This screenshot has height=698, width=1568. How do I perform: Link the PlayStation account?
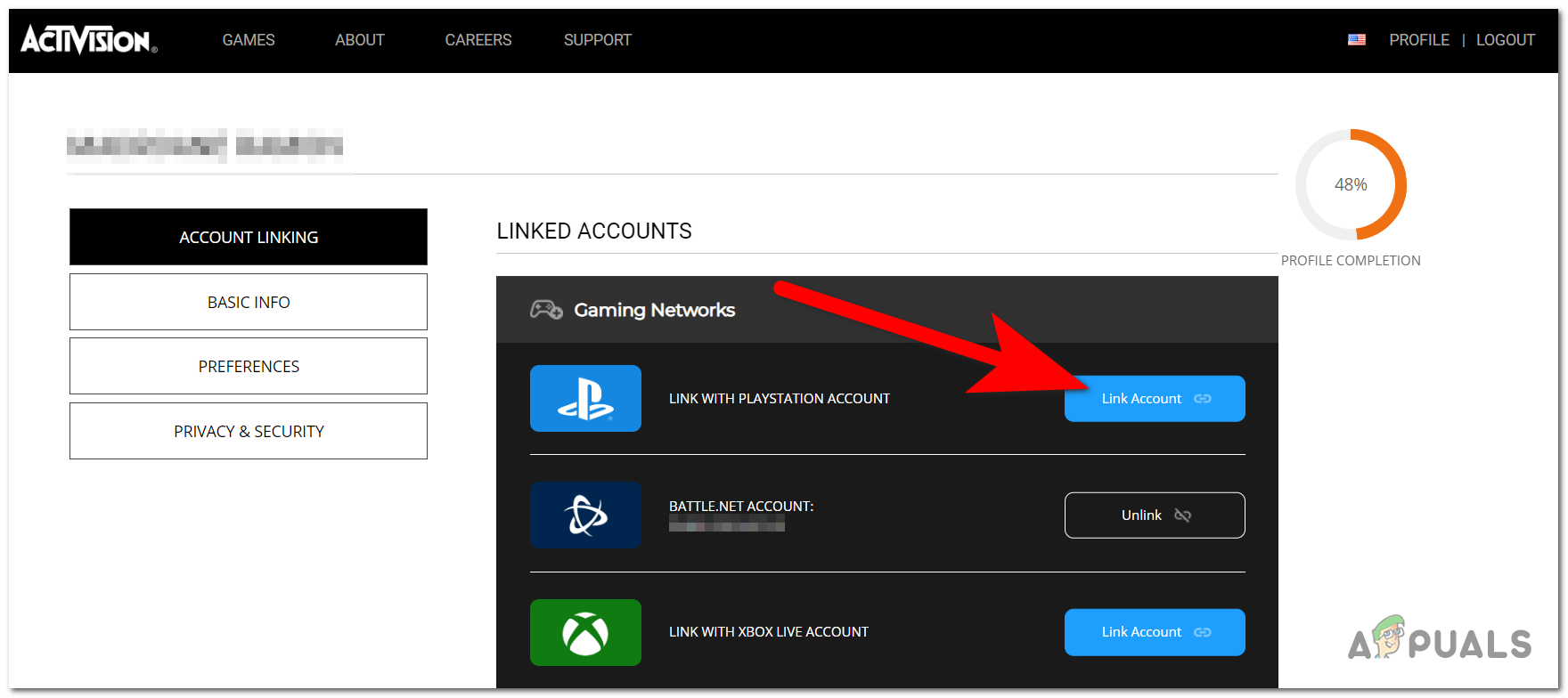[1155, 399]
